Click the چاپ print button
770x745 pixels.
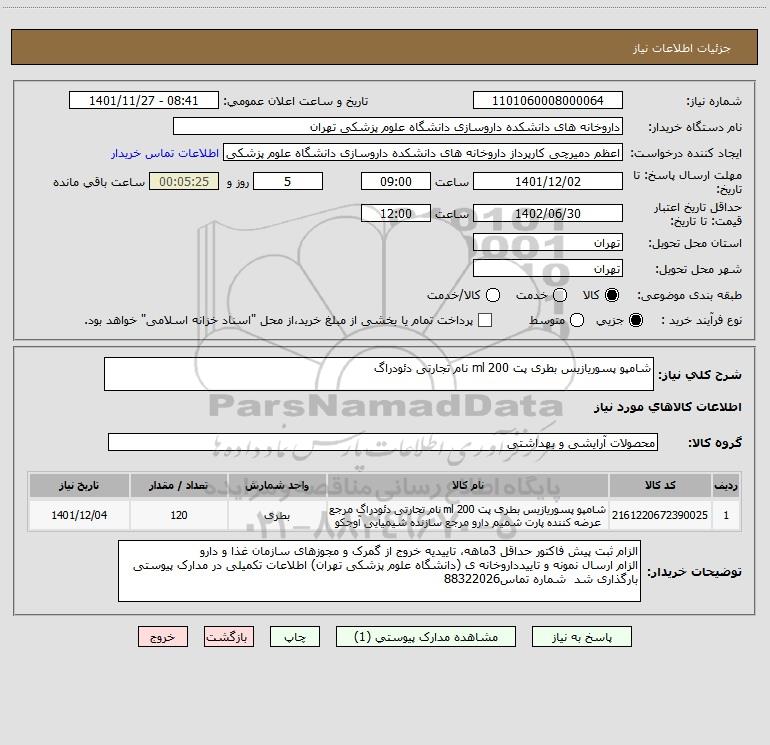295,636
